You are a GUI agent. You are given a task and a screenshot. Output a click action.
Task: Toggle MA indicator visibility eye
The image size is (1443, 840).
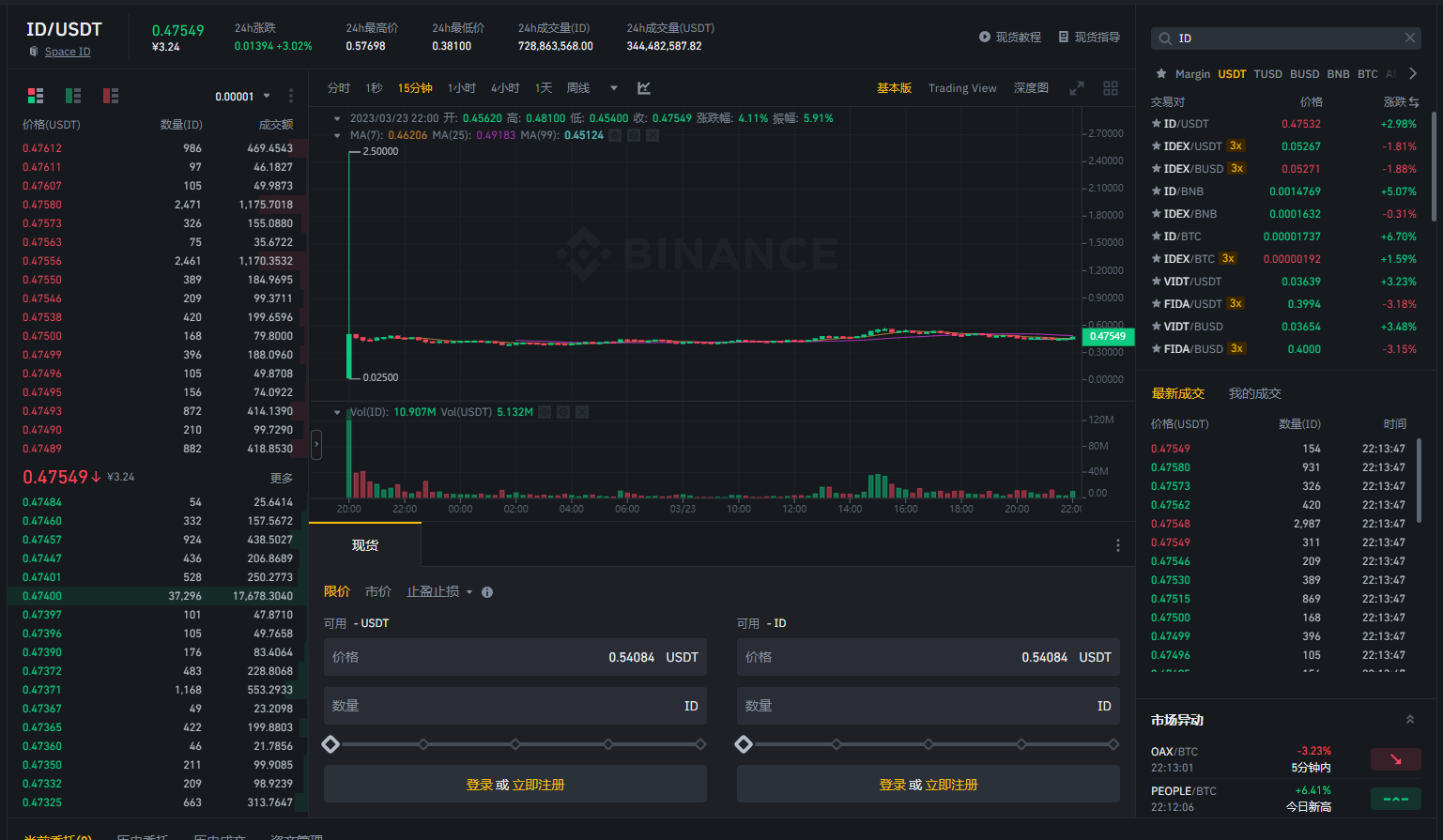point(615,135)
